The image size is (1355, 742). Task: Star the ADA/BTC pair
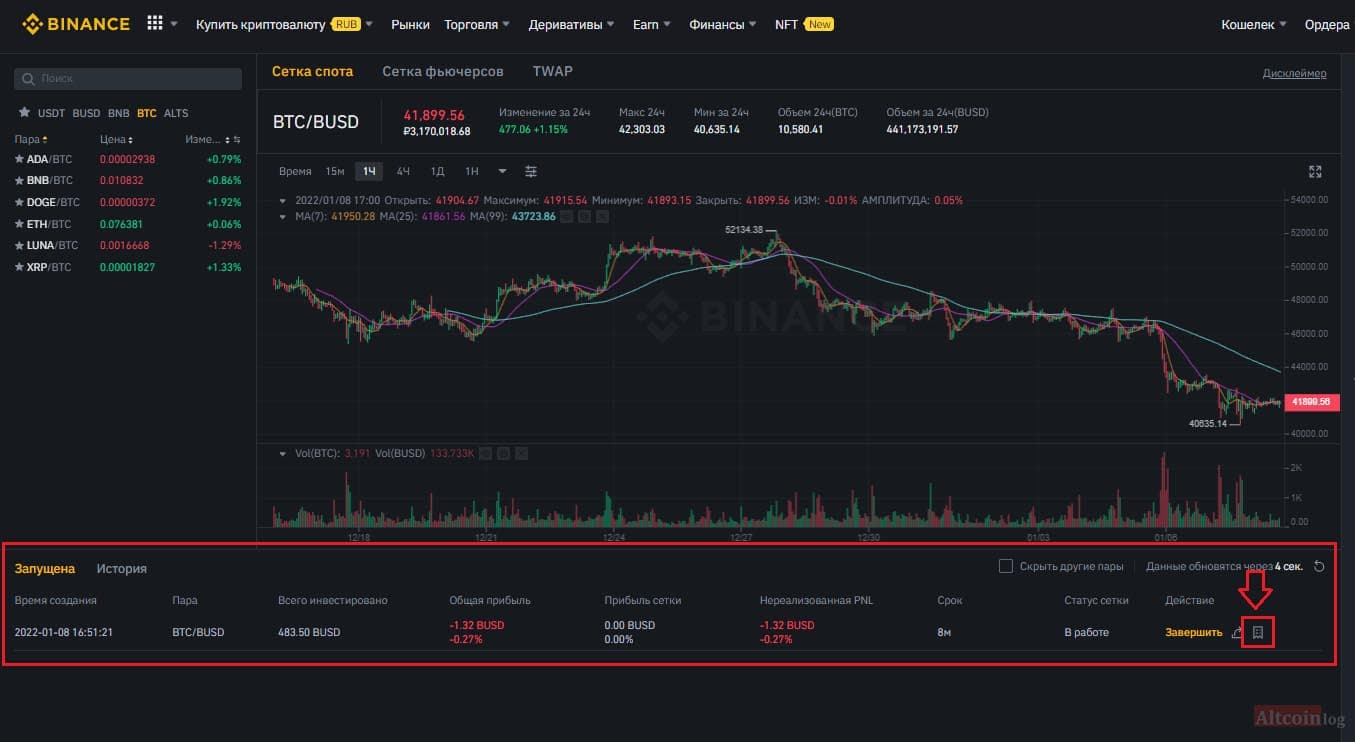19,159
